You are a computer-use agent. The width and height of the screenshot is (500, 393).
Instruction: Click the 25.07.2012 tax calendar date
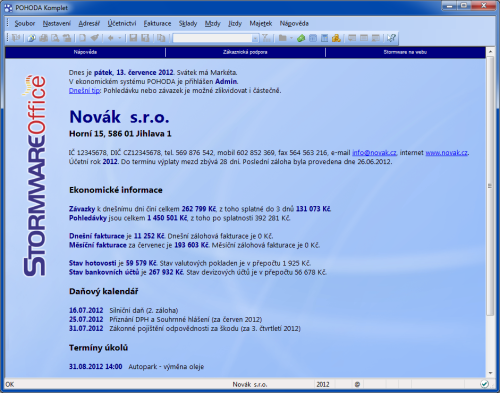tap(86, 319)
